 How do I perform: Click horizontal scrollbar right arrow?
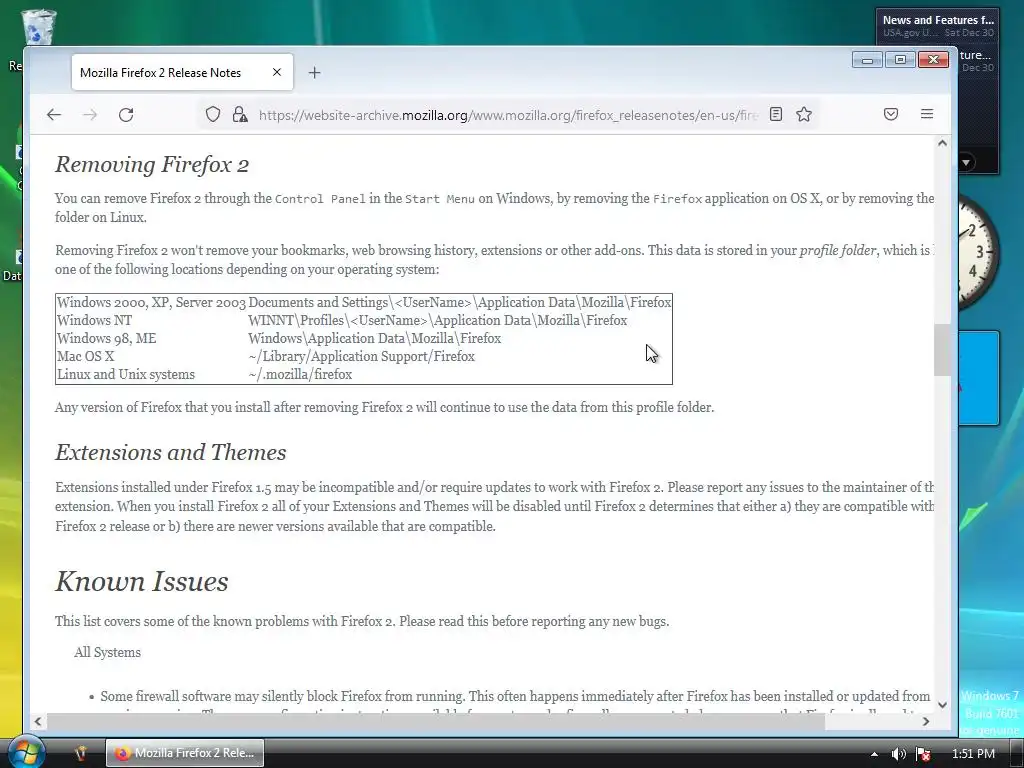pyautogui.click(x=925, y=721)
